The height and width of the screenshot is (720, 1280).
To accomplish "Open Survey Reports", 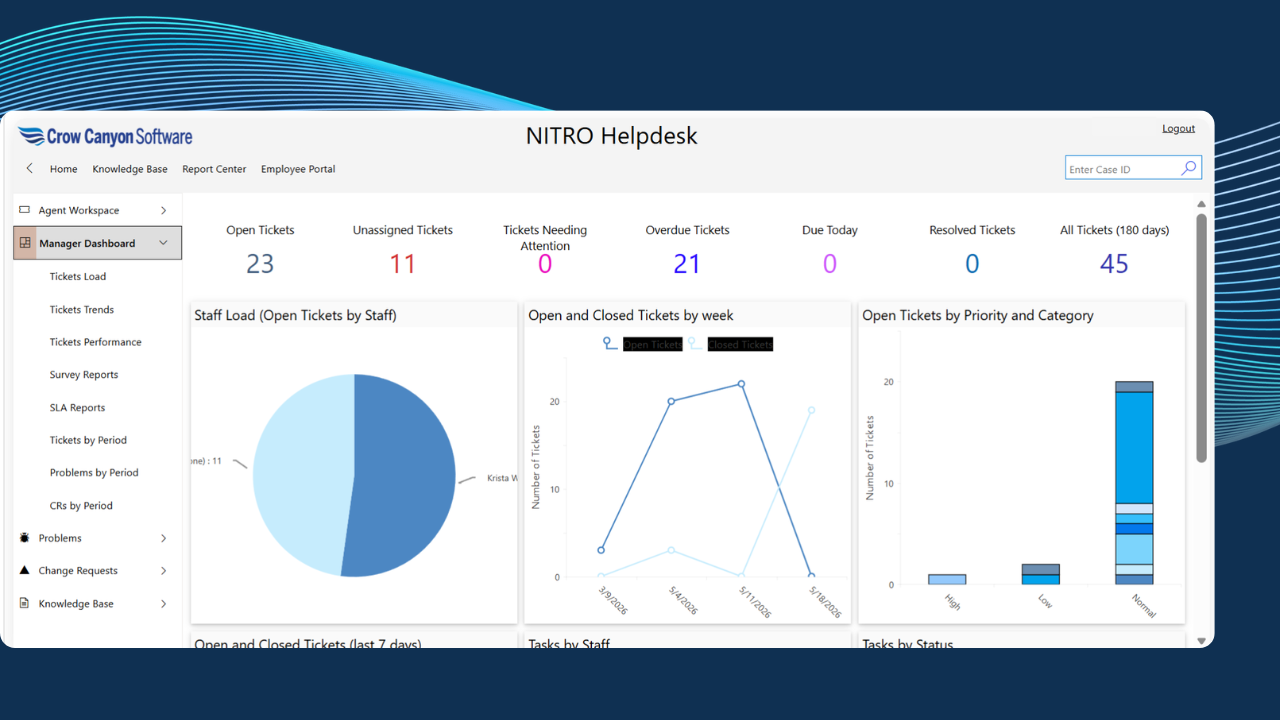I will tap(84, 375).
